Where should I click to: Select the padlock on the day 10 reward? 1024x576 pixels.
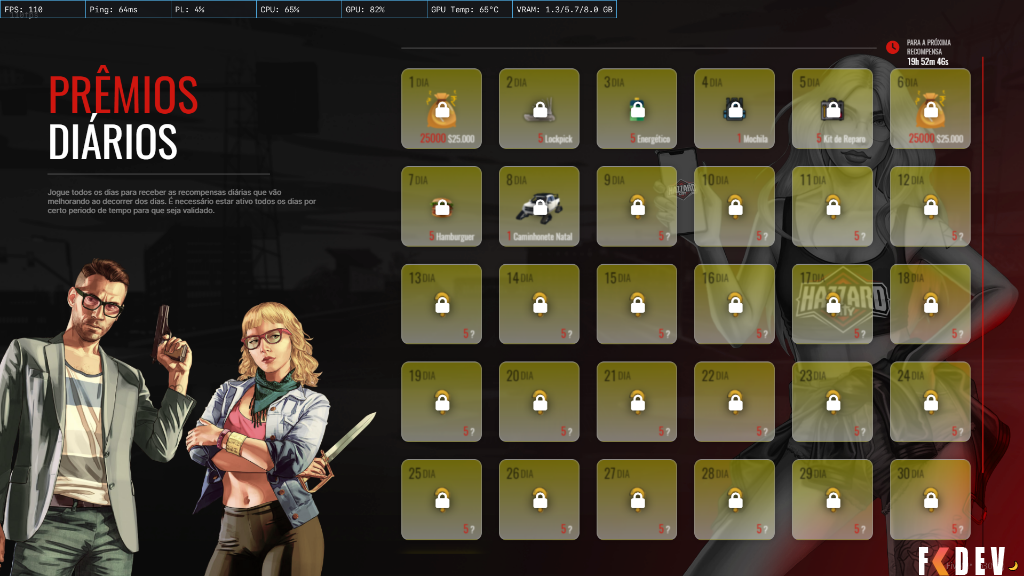(x=735, y=206)
